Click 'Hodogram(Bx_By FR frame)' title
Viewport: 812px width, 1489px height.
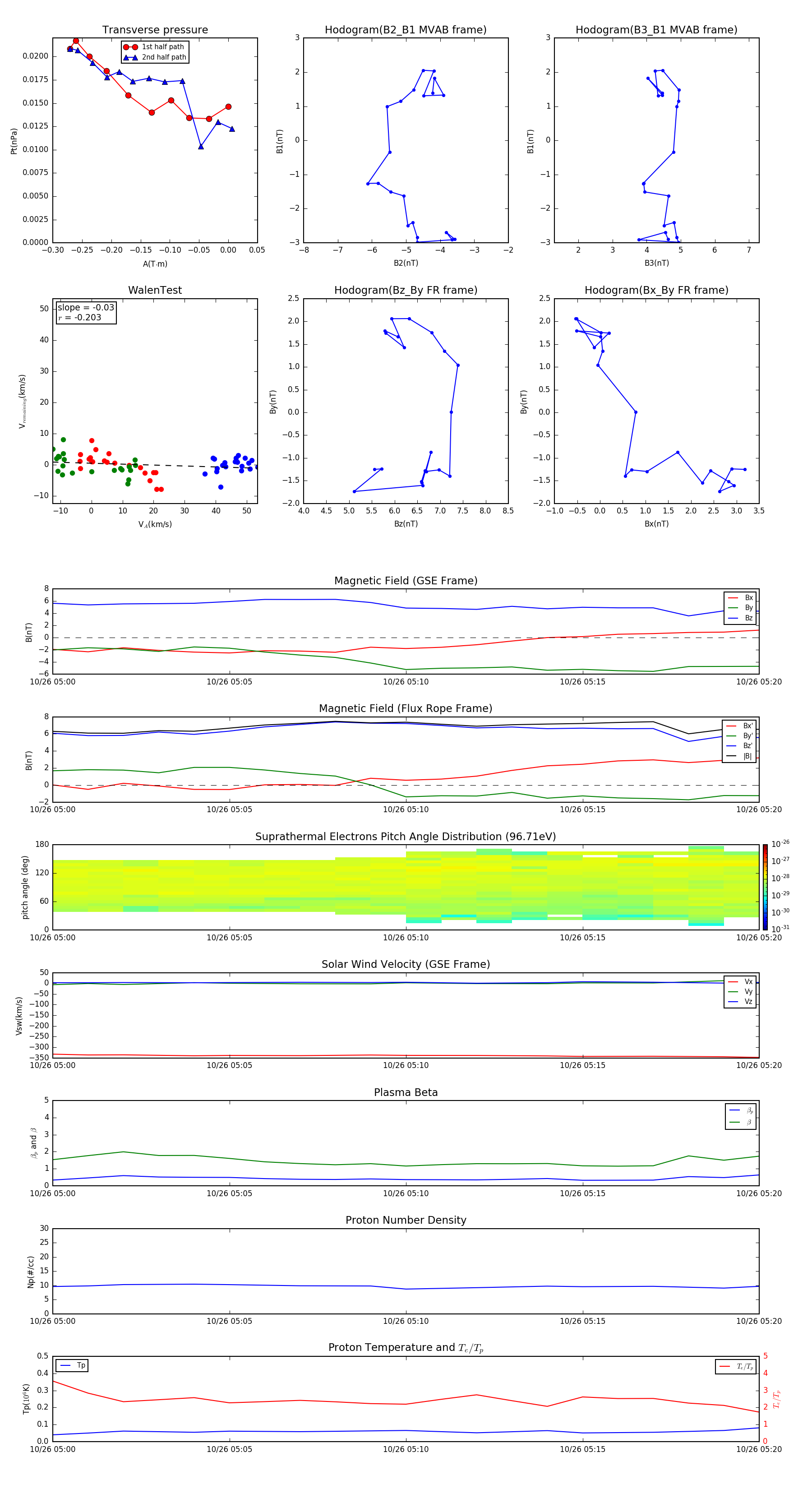pos(656,290)
